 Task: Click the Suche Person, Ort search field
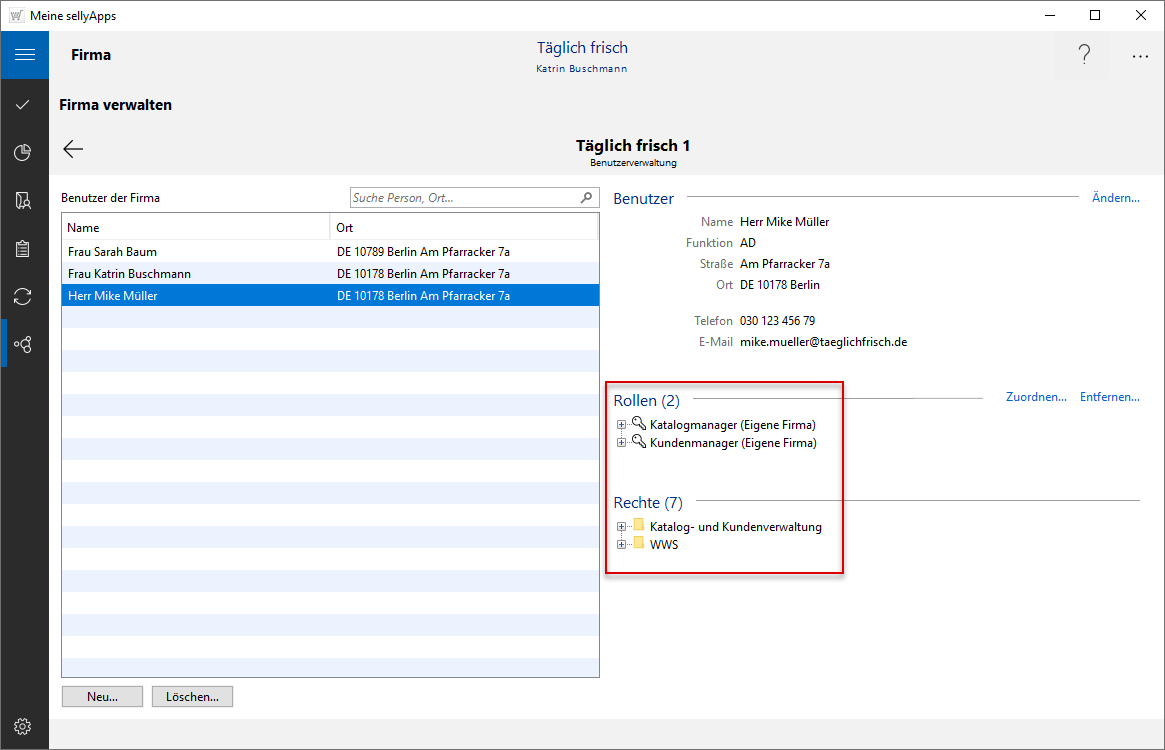pos(465,198)
